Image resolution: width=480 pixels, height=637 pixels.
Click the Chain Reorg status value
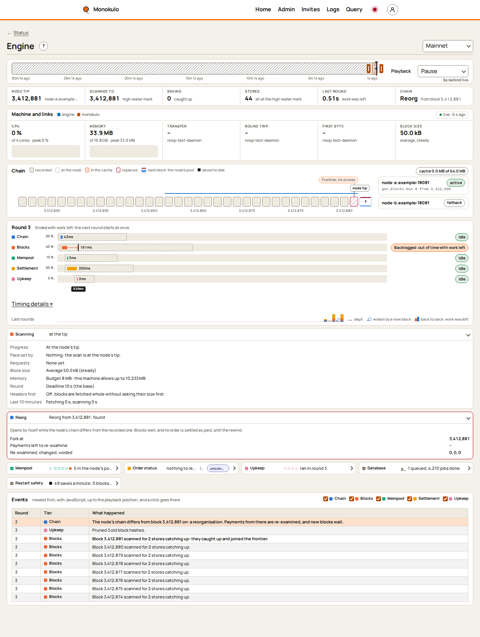409,99
